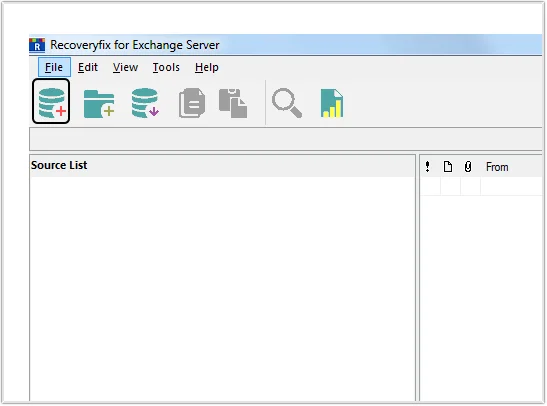Viewport: 547px width, 406px height.
Task: Click the add folder destination icon
Action: click(x=99, y=104)
